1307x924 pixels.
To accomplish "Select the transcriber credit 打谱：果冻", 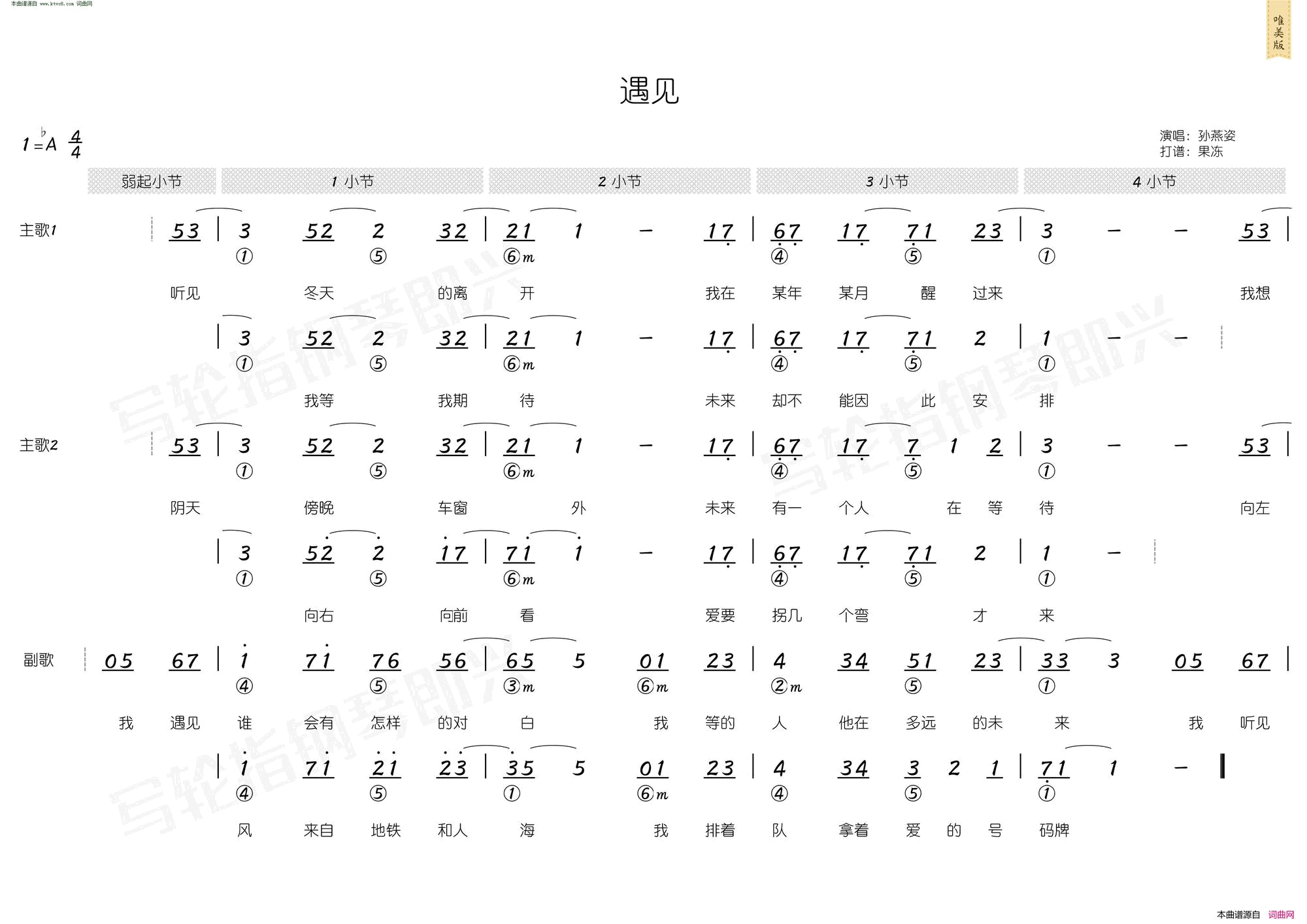I will (1191, 151).
